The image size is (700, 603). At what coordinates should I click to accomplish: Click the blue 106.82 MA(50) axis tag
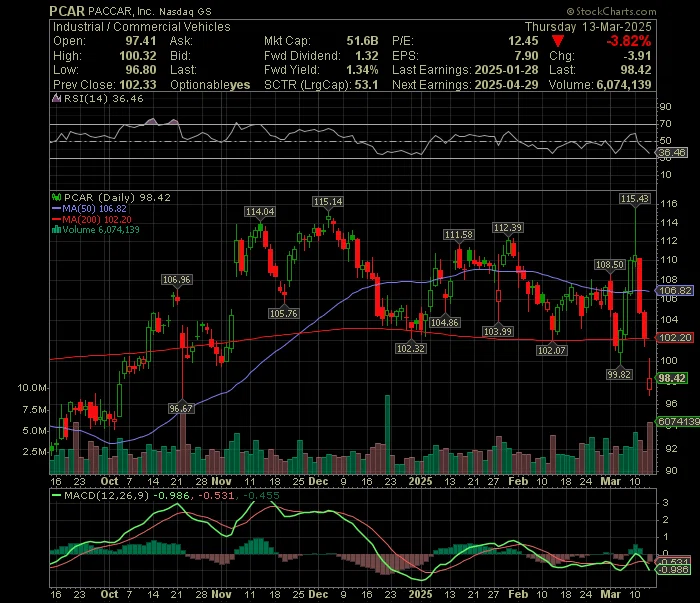click(674, 291)
